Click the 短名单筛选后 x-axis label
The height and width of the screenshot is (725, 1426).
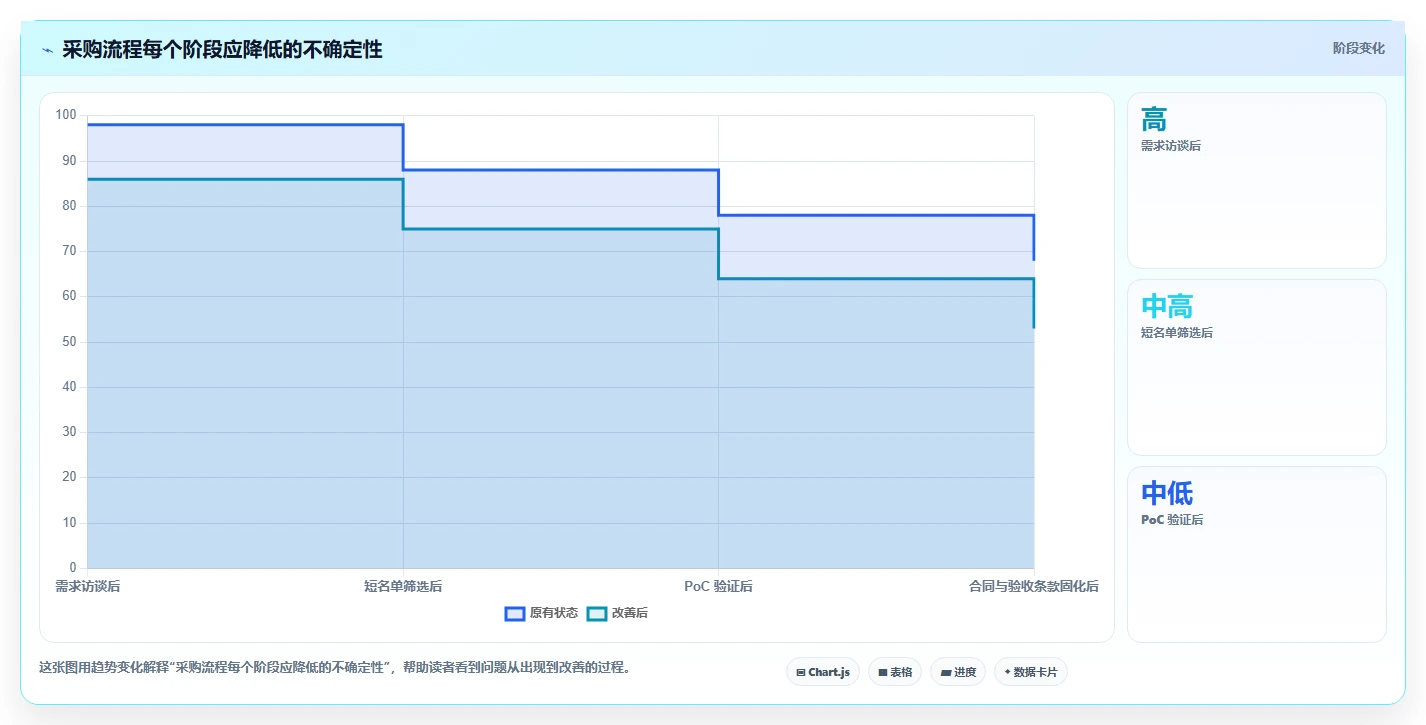point(403,587)
